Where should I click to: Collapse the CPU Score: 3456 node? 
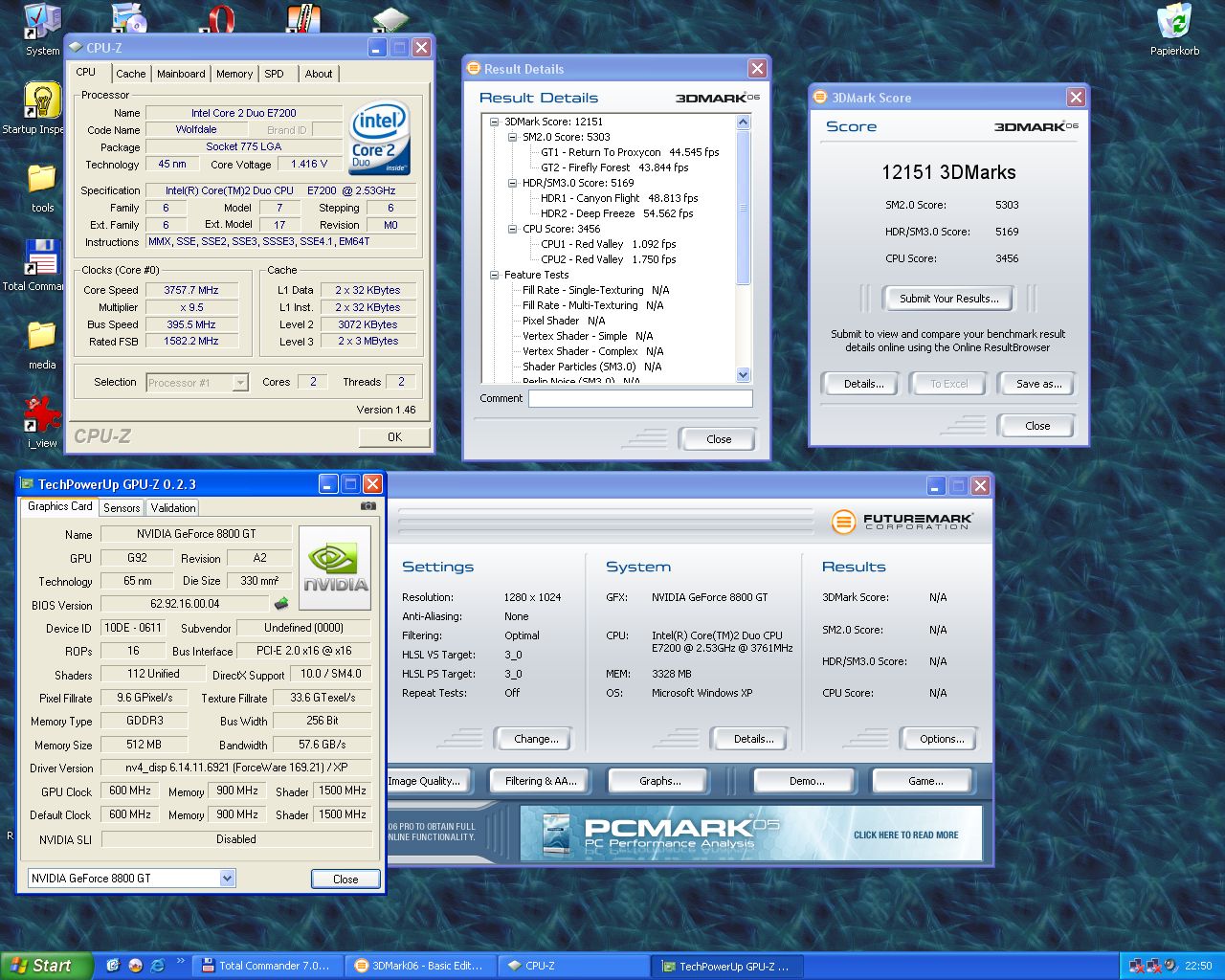pos(513,229)
